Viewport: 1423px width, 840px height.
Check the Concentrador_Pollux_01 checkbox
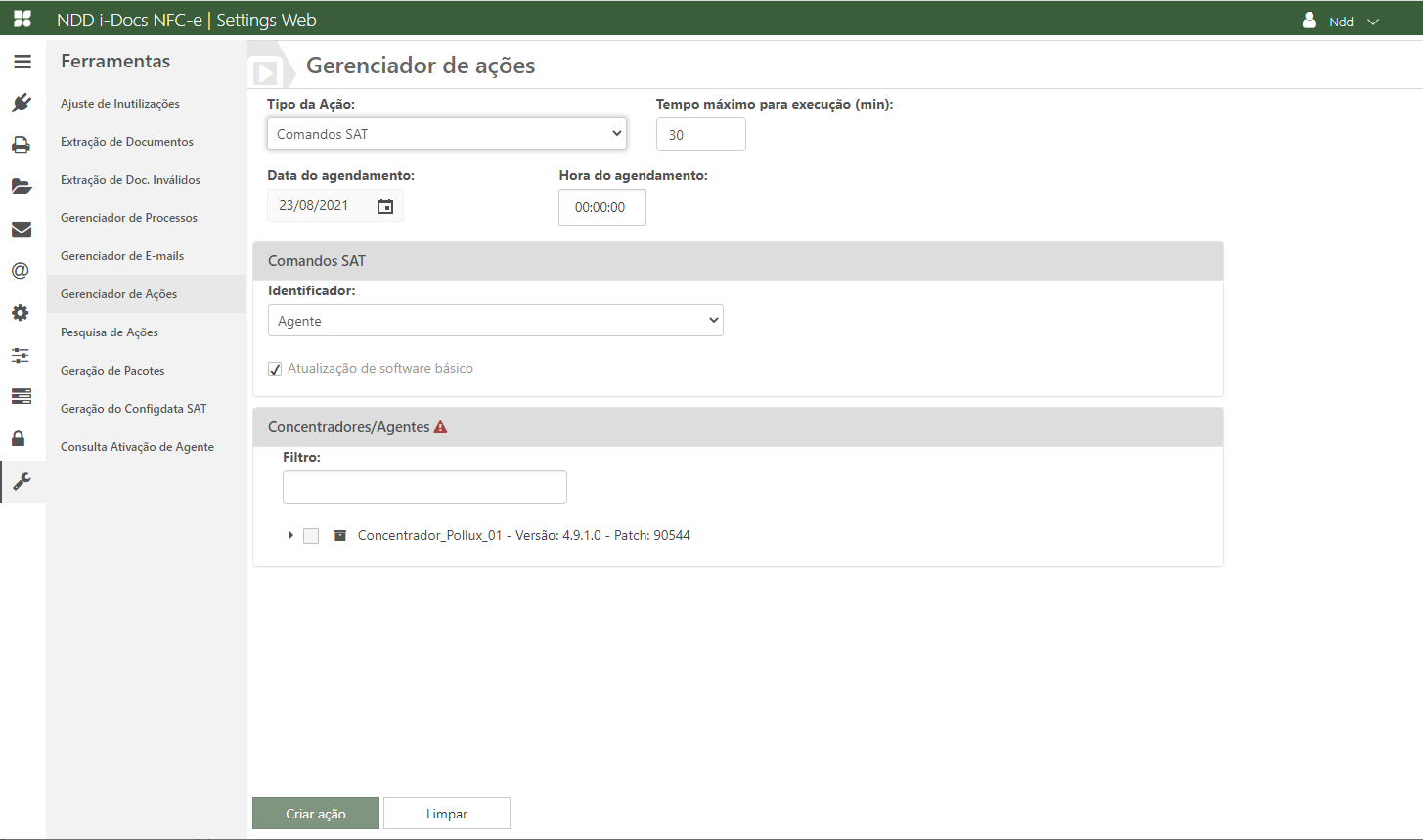[x=311, y=536]
